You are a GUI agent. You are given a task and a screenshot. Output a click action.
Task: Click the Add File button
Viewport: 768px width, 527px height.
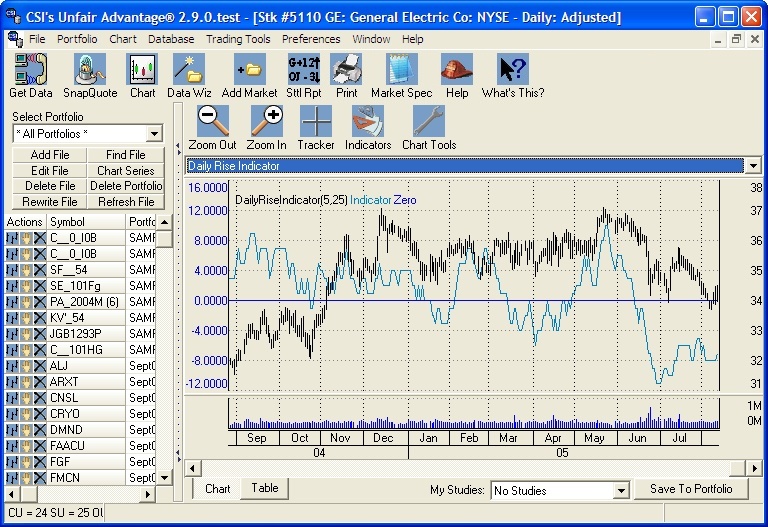50,155
